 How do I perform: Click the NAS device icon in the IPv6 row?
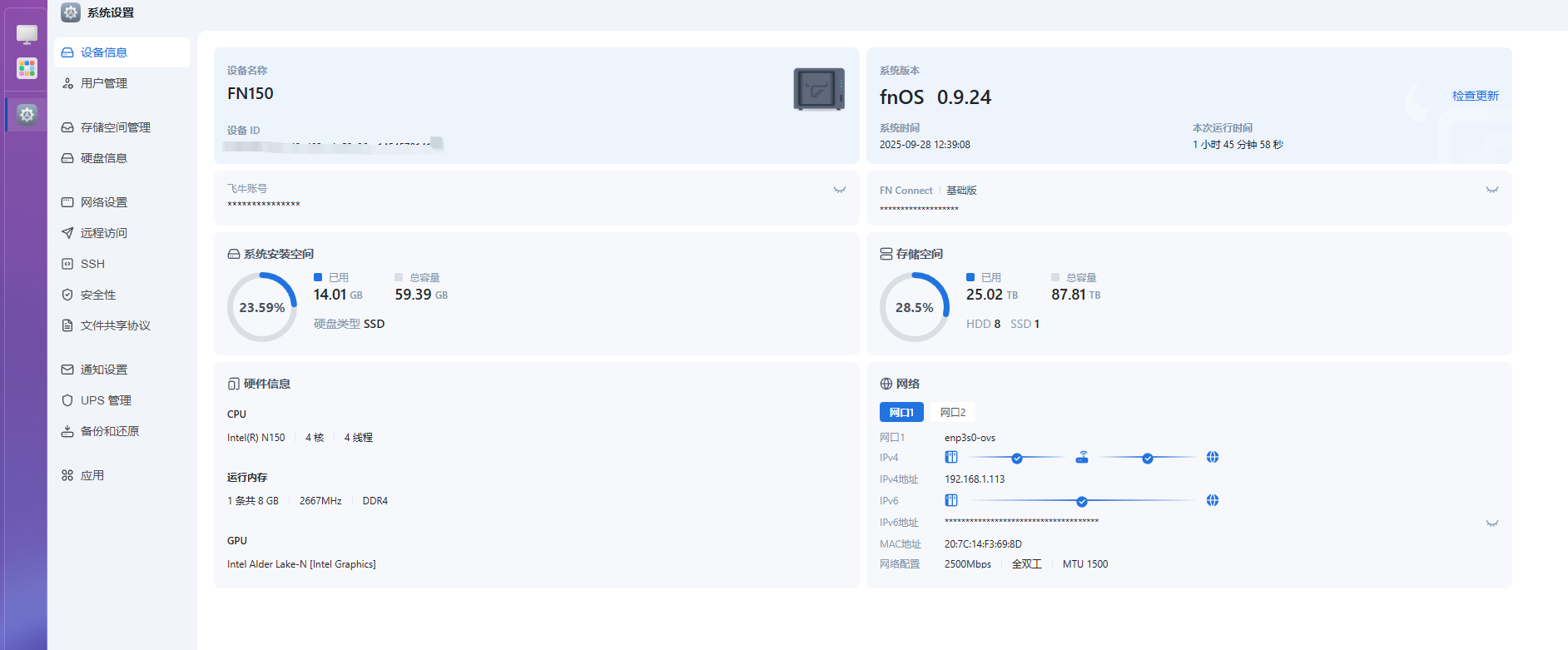[x=951, y=500]
